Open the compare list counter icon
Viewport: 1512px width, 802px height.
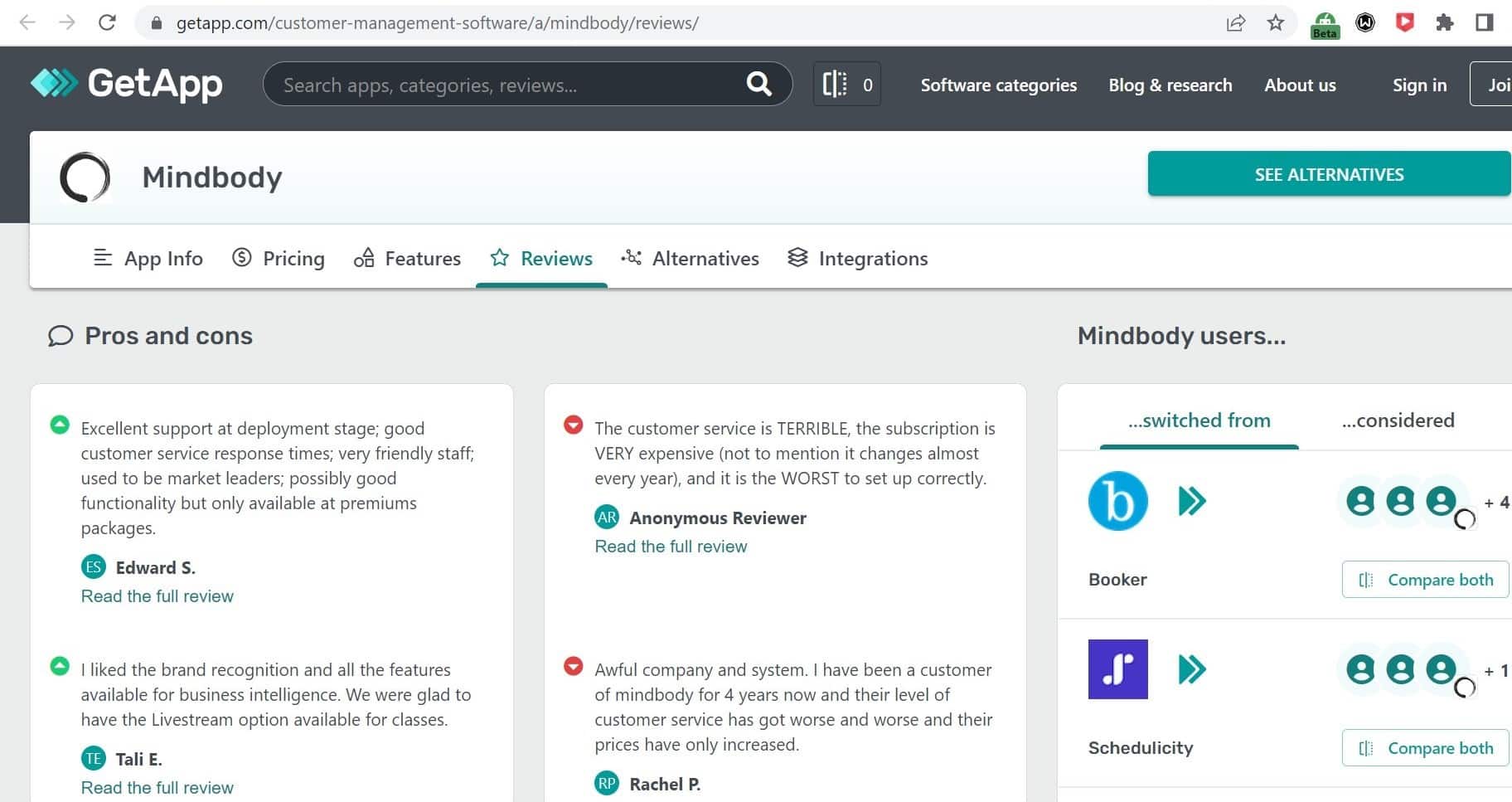click(847, 84)
